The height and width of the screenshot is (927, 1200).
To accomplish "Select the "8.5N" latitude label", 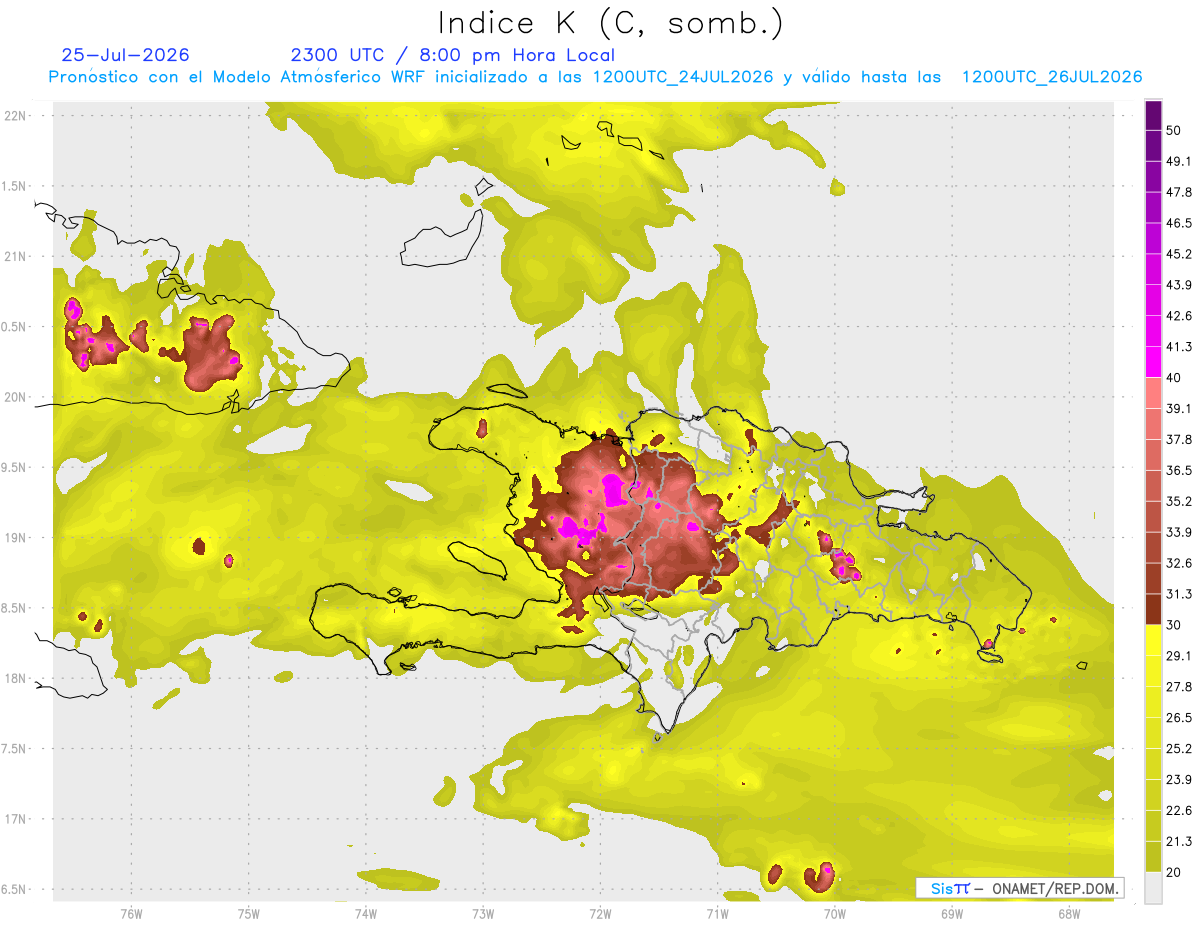I will (x=15, y=609).
